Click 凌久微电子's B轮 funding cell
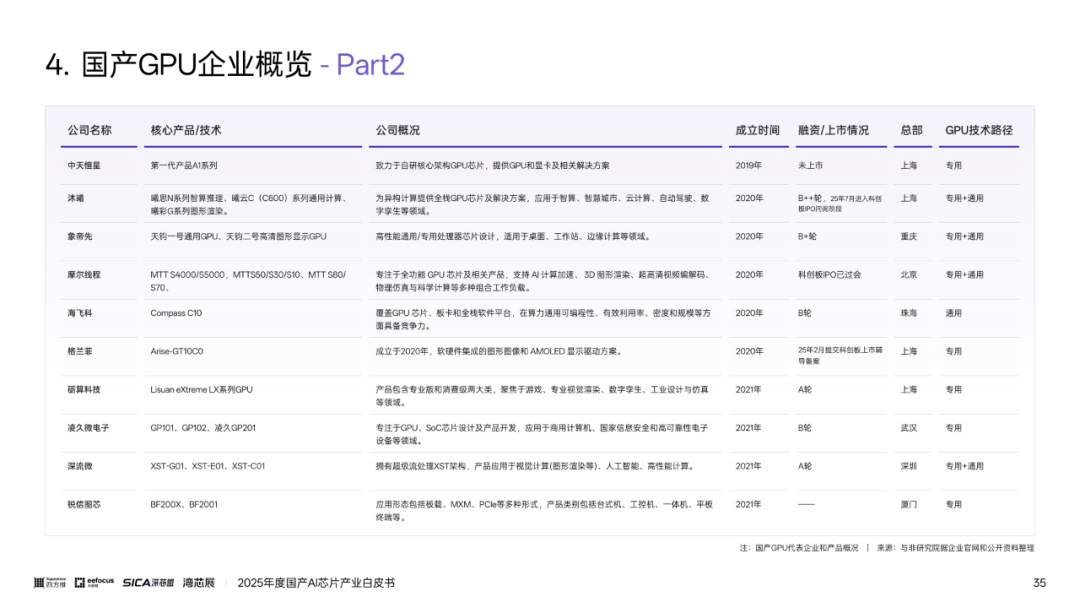The width and height of the screenshot is (1080, 608). pos(805,428)
